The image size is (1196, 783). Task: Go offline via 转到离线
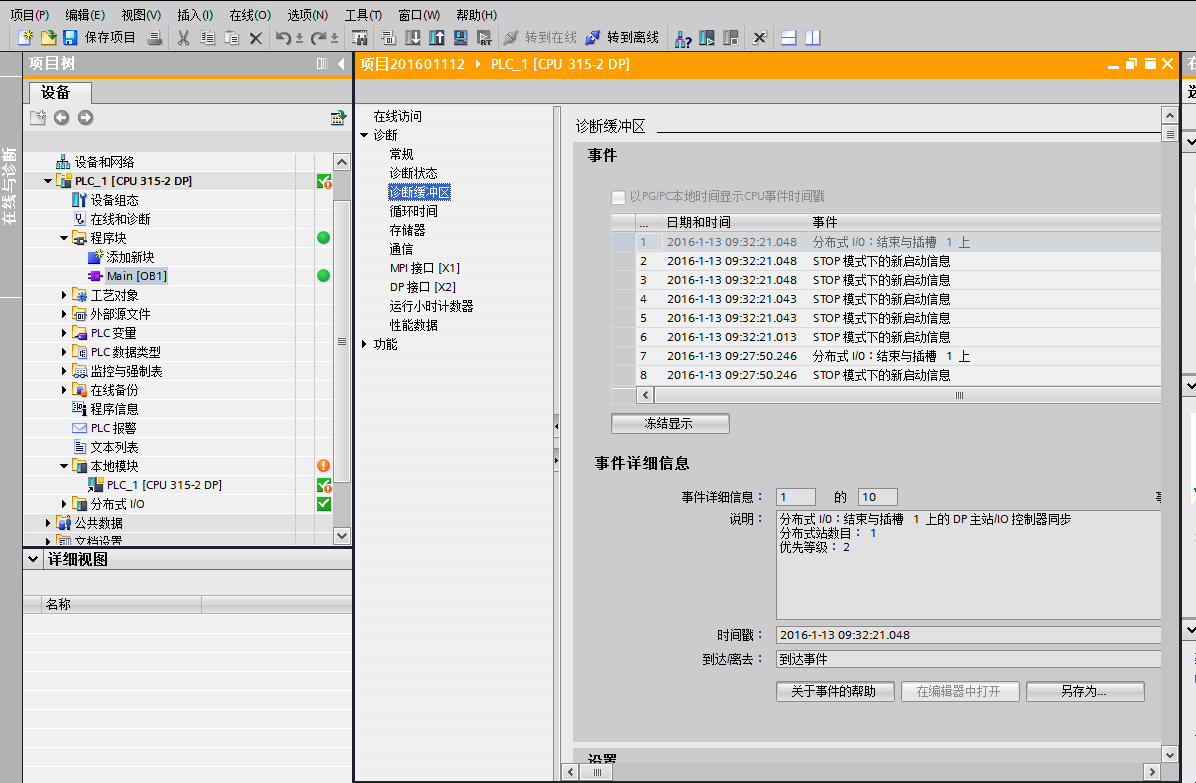click(x=622, y=37)
